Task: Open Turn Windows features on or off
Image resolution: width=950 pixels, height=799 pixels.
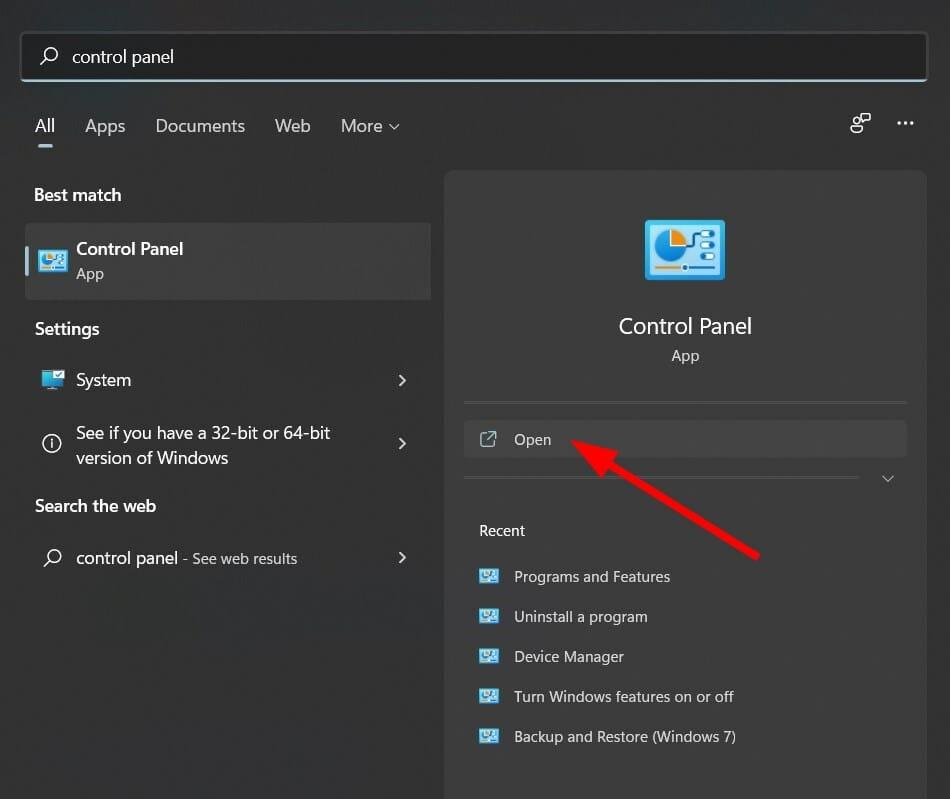Action: 623,696
